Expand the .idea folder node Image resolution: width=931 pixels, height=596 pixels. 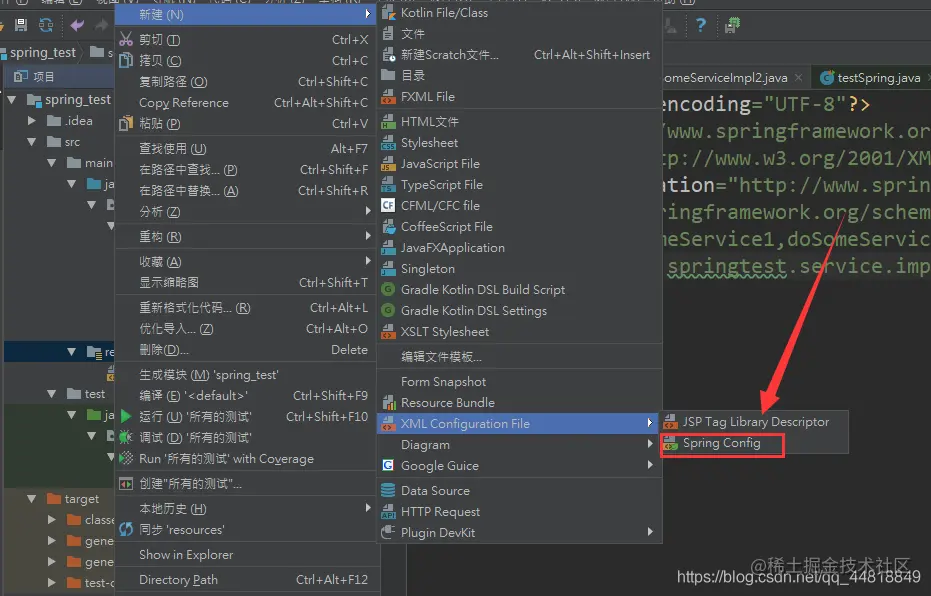[x=32, y=121]
